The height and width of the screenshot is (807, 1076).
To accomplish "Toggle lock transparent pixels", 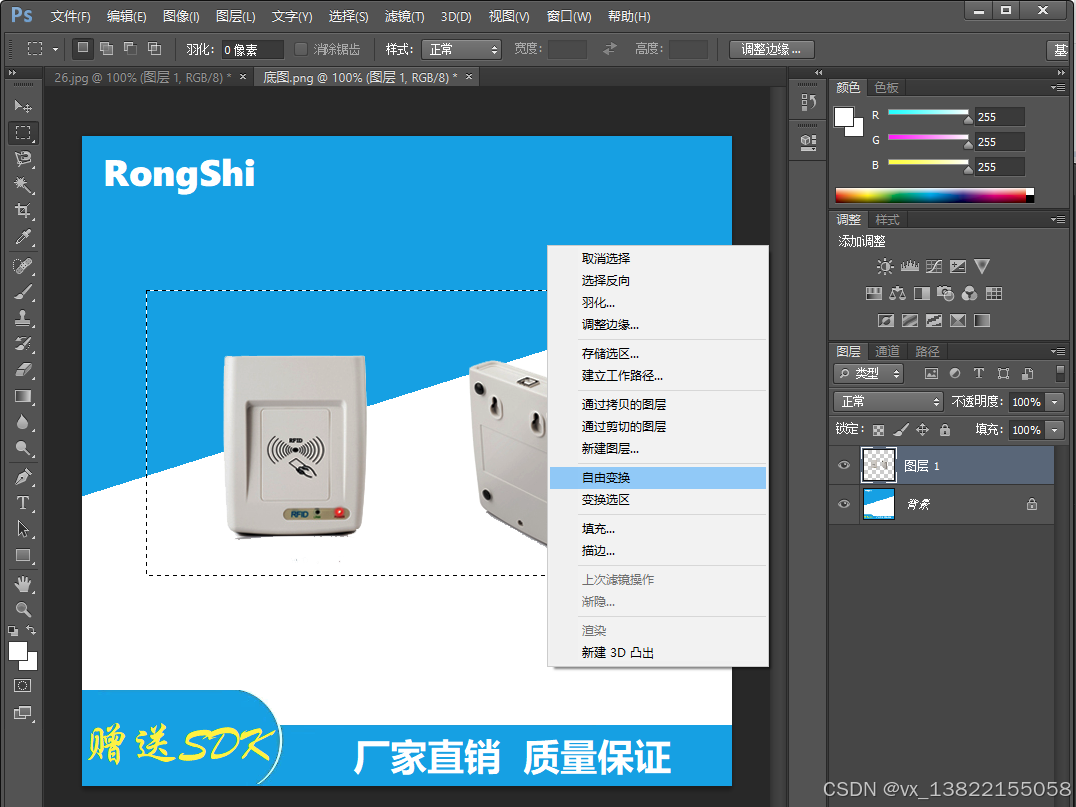I will click(x=878, y=430).
